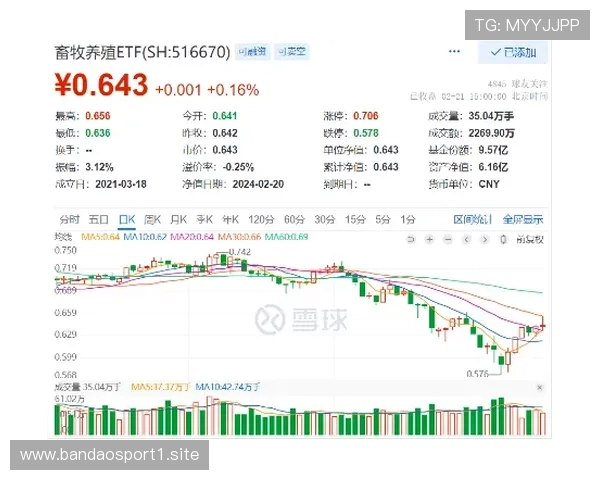
Task: Click the last candlestick on the K chart
Action: click(543, 325)
